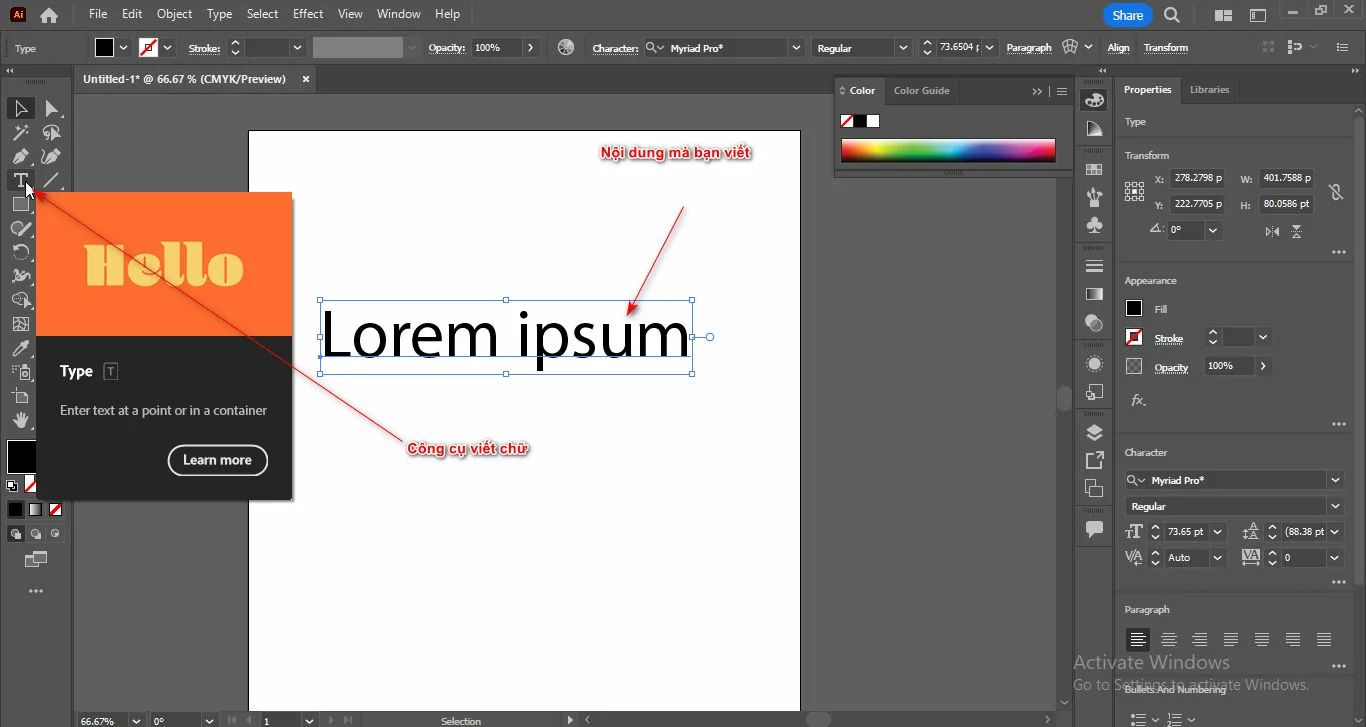
Task: Click the blue Share button
Action: (1127, 15)
